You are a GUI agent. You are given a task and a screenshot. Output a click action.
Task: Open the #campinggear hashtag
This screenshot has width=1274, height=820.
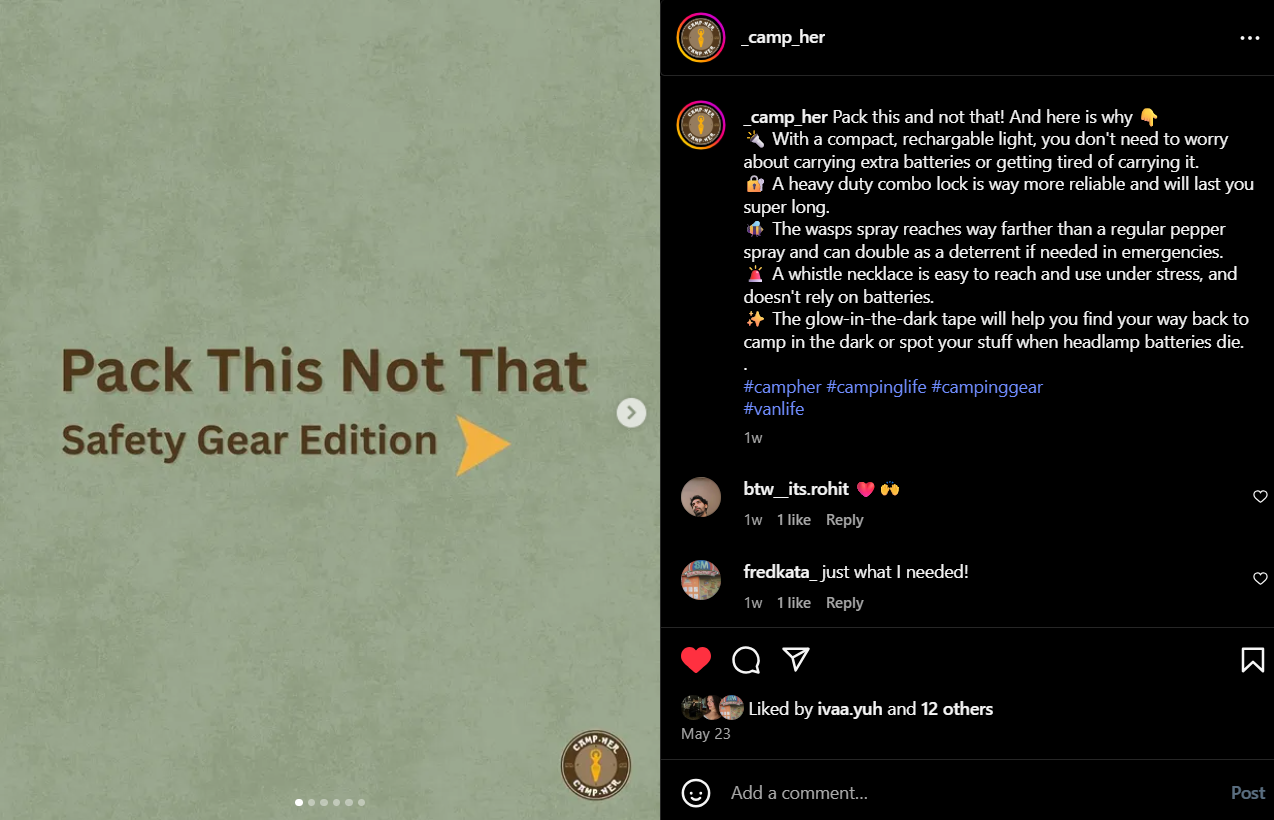tap(987, 387)
